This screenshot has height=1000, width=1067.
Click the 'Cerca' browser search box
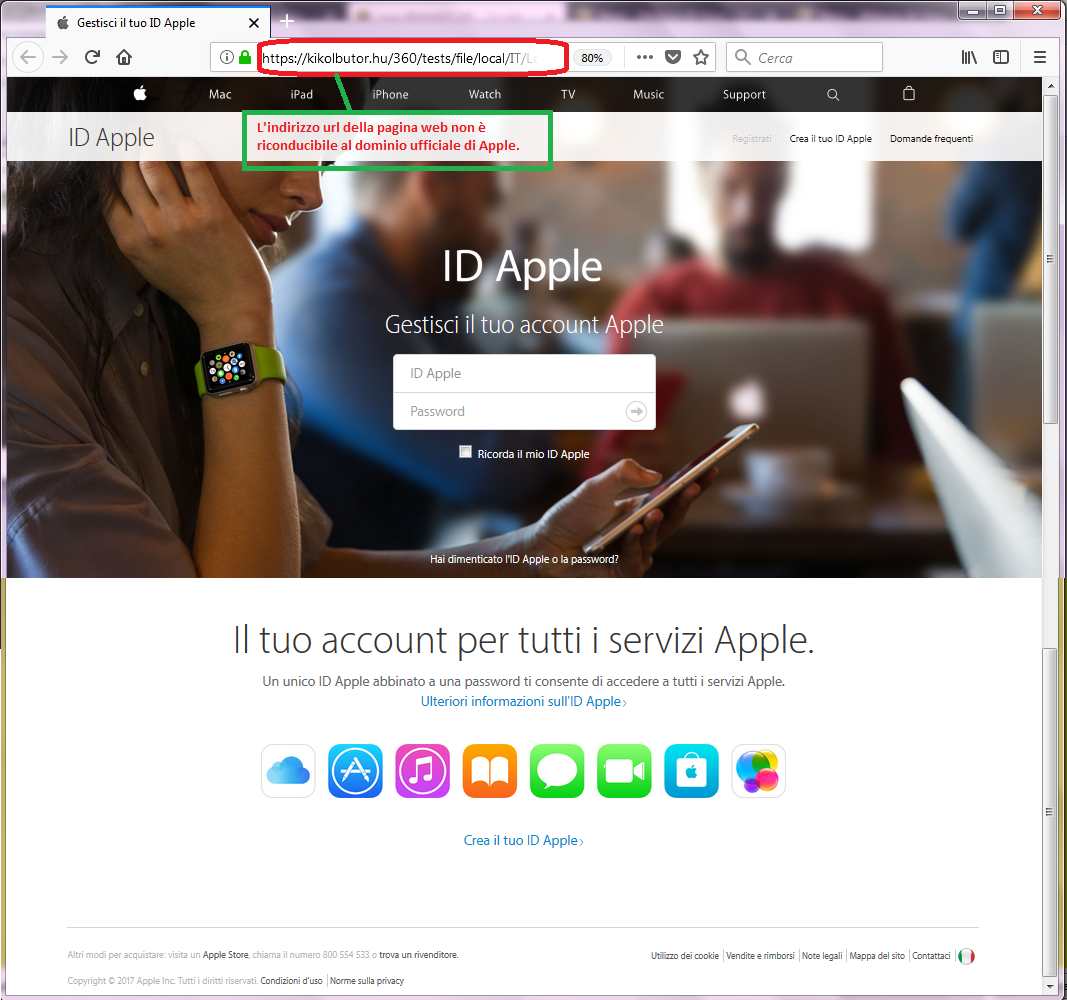click(804, 57)
